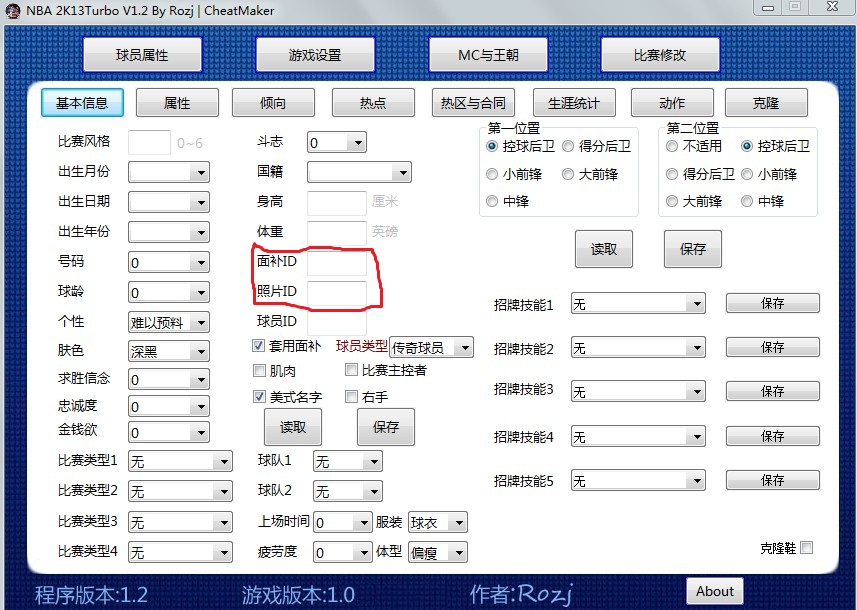The width and height of the screenshot is (858, 610).
Task: Switch to the 属性 sub-tab
Action: [177, 102]
